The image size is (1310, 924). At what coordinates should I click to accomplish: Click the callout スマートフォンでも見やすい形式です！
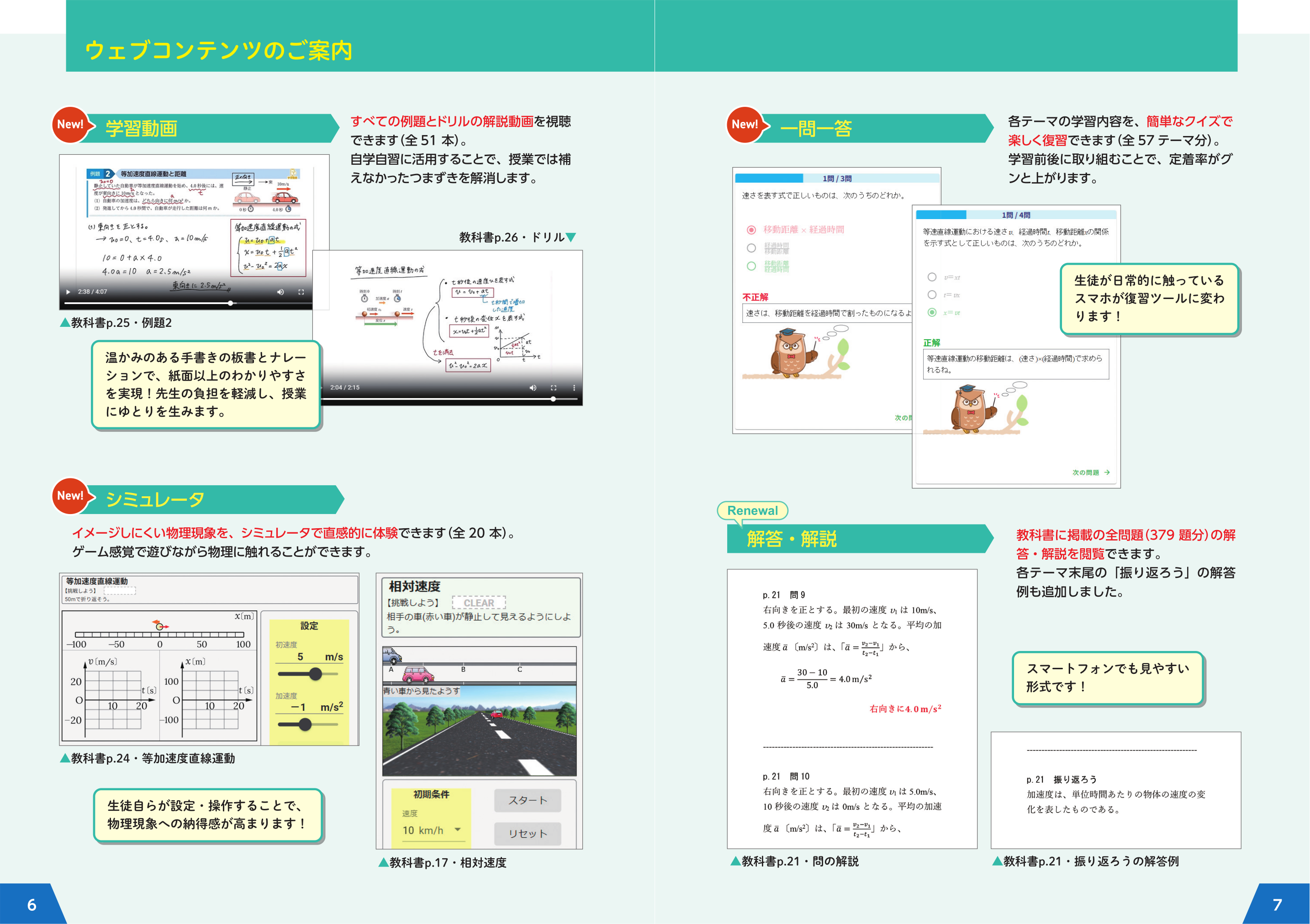pos(1108,678)
